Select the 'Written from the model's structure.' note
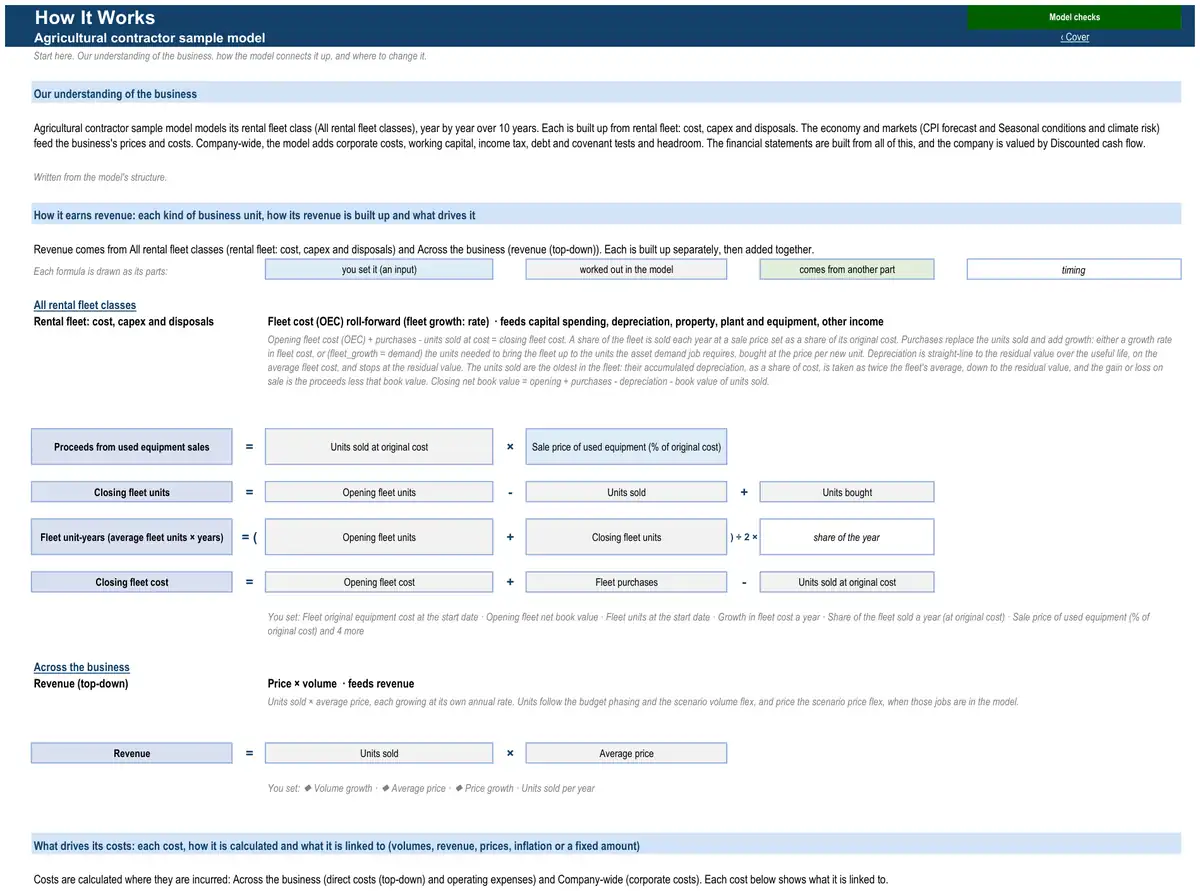 (x=100, y=177)
